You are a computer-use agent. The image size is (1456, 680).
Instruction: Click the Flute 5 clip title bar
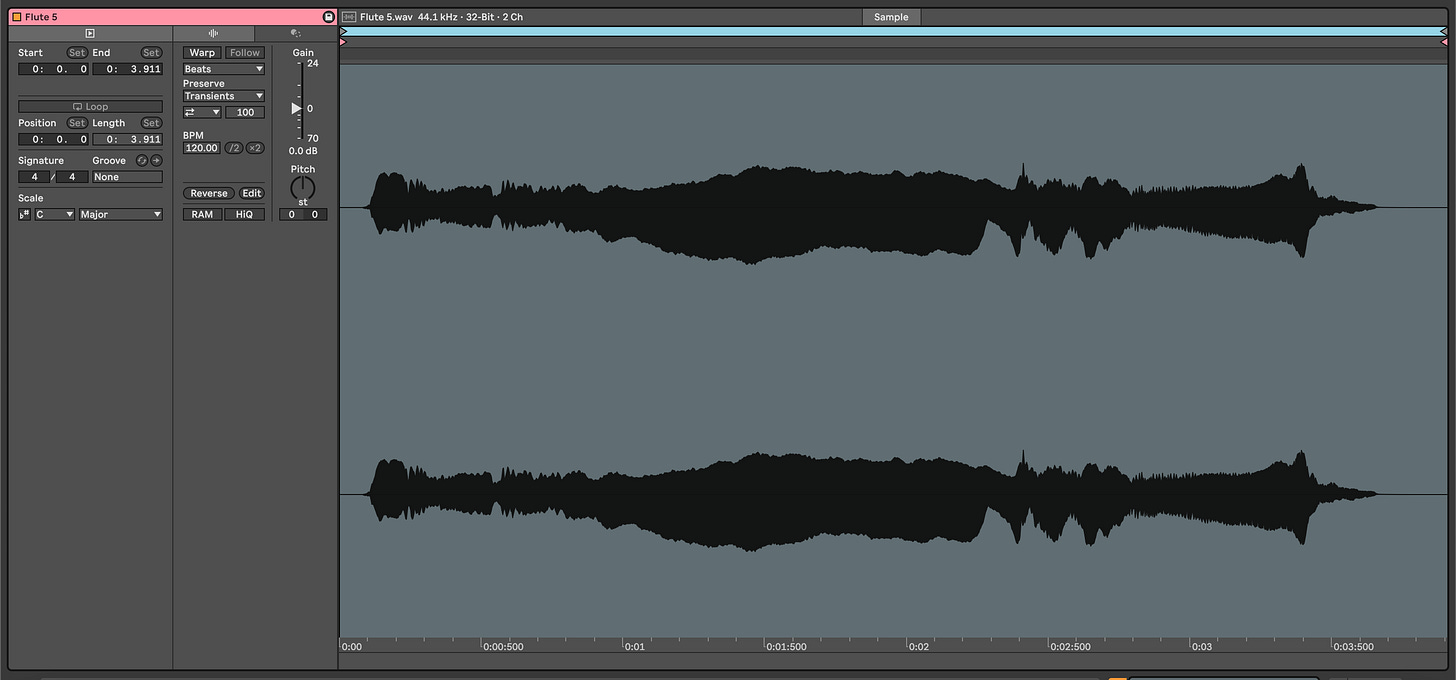173,17
